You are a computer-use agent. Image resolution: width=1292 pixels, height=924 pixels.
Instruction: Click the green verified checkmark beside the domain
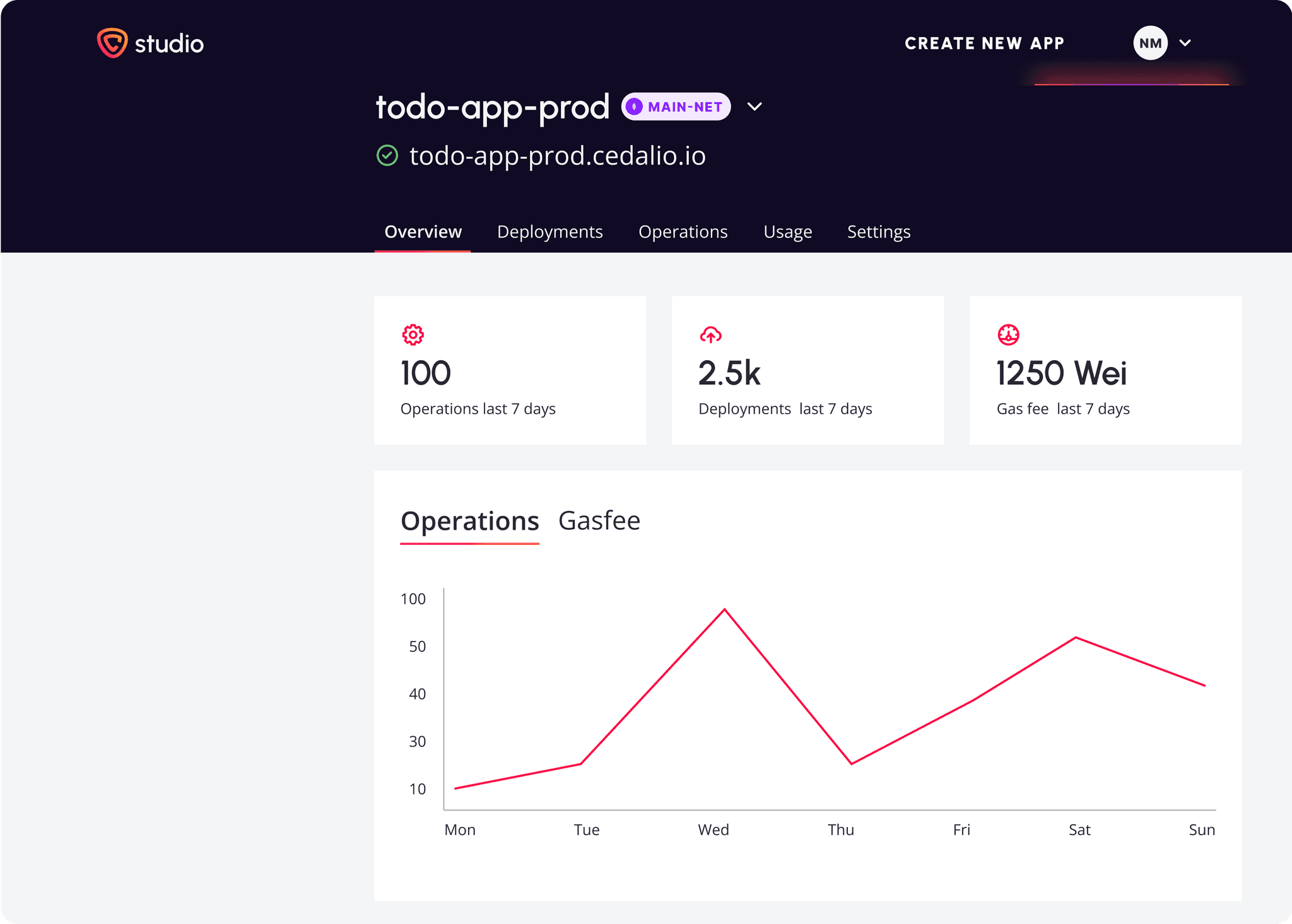389,156
